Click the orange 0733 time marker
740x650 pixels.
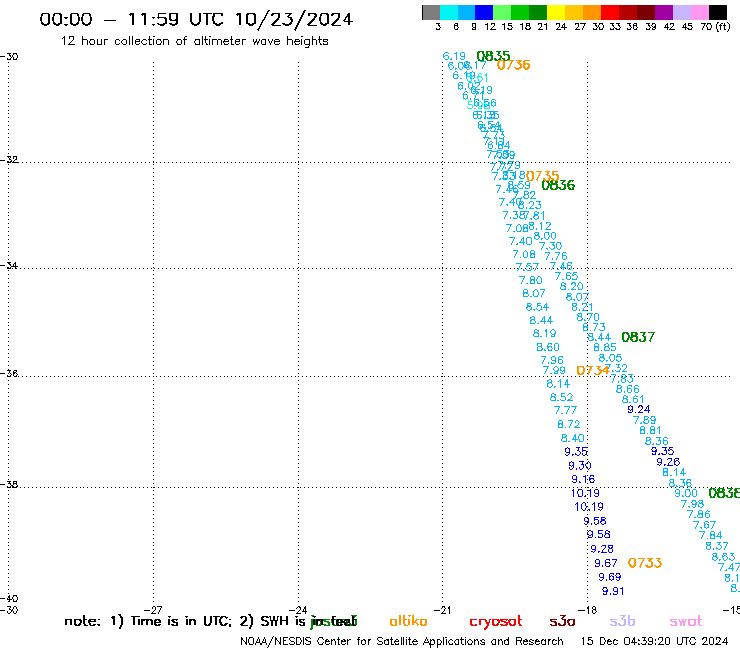click(645, 563)
